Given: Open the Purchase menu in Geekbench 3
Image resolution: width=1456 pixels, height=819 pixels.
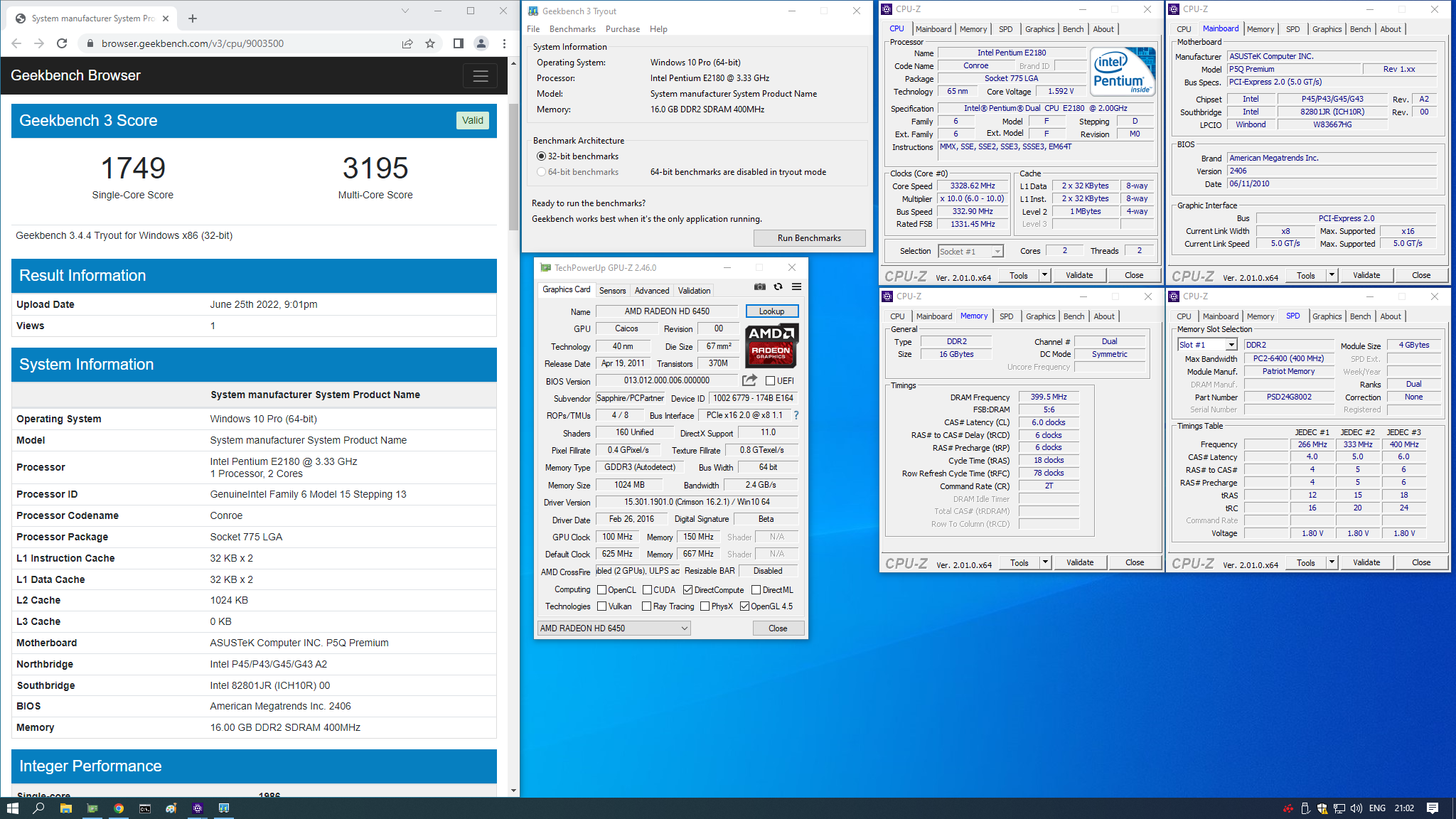Looking at the screenshot, I should point(623,29).
